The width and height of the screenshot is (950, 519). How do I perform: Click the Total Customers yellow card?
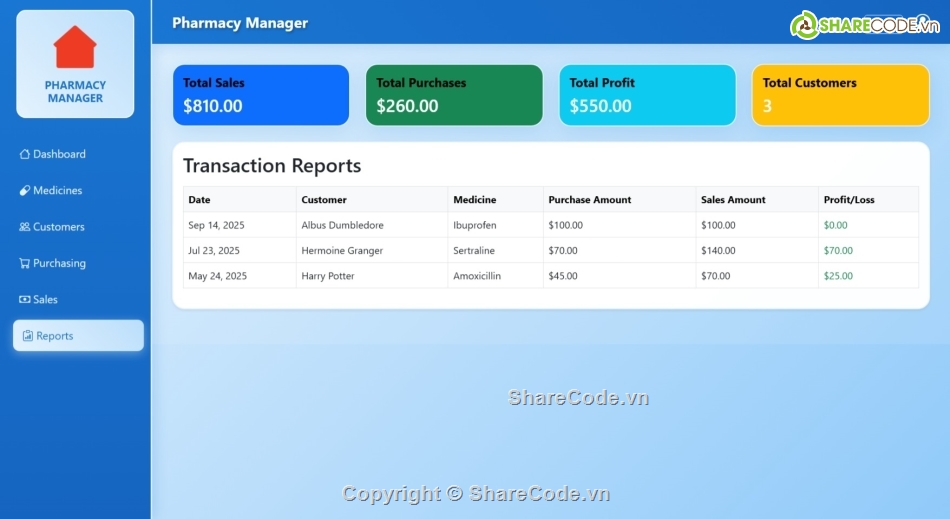pos(840,95)
